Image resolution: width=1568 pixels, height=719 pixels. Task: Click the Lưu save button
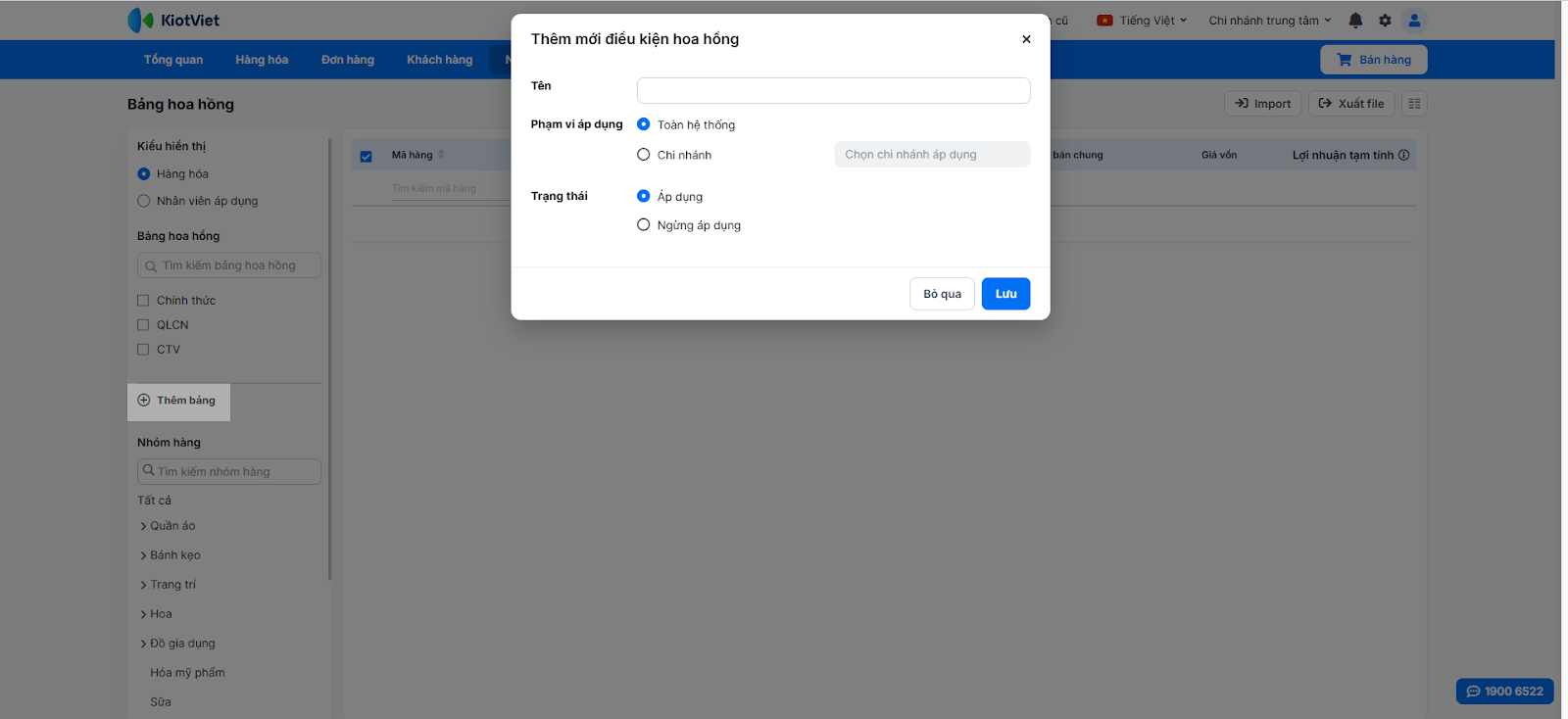1005,294
